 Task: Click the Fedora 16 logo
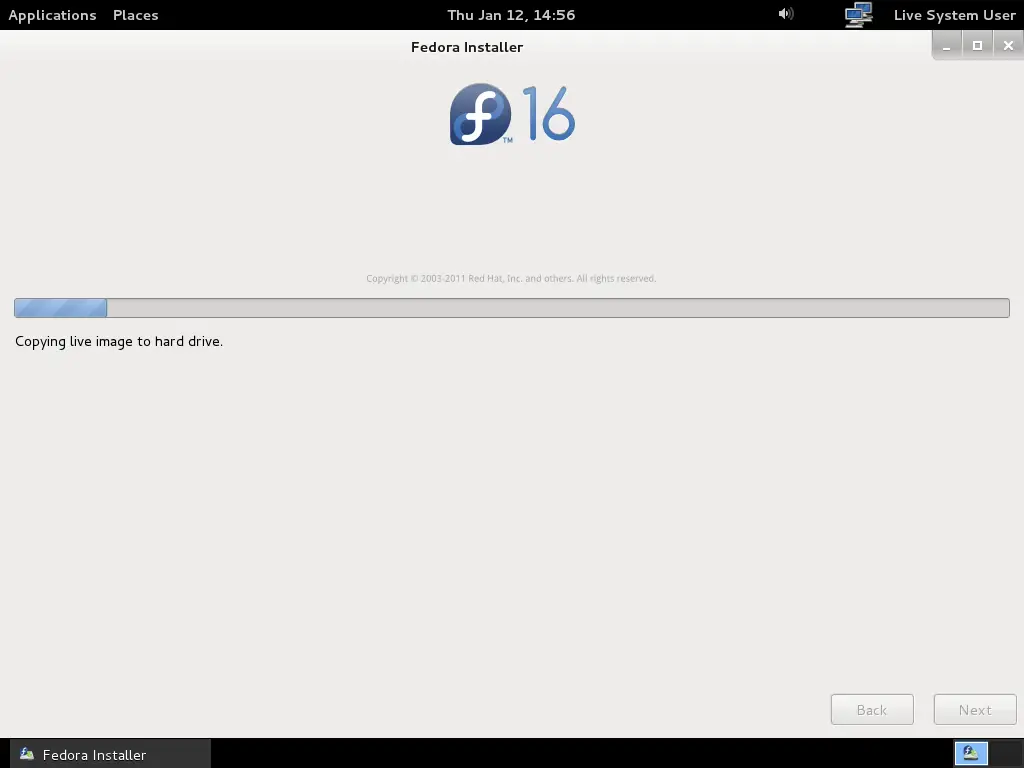click(x=512, y=114)
